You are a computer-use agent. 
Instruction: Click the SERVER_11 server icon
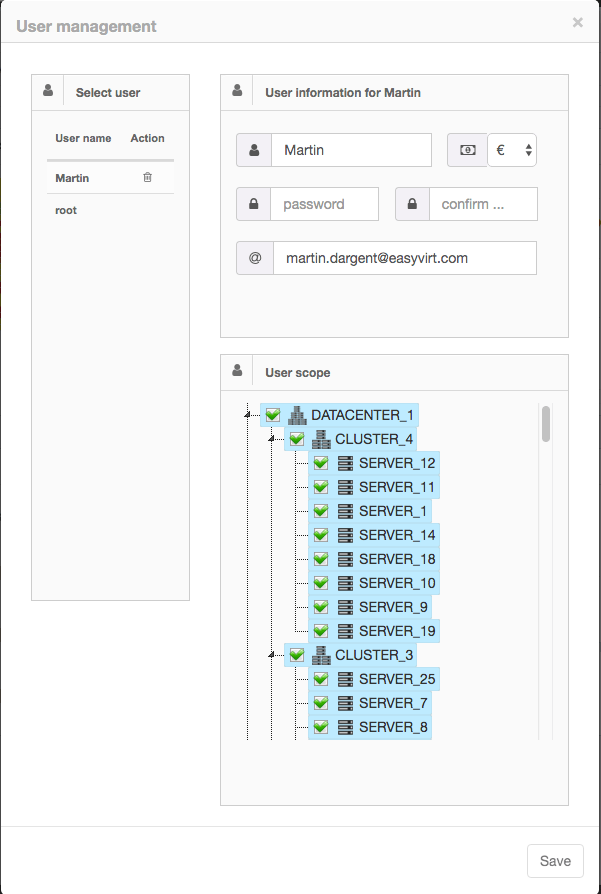point(345,487)
